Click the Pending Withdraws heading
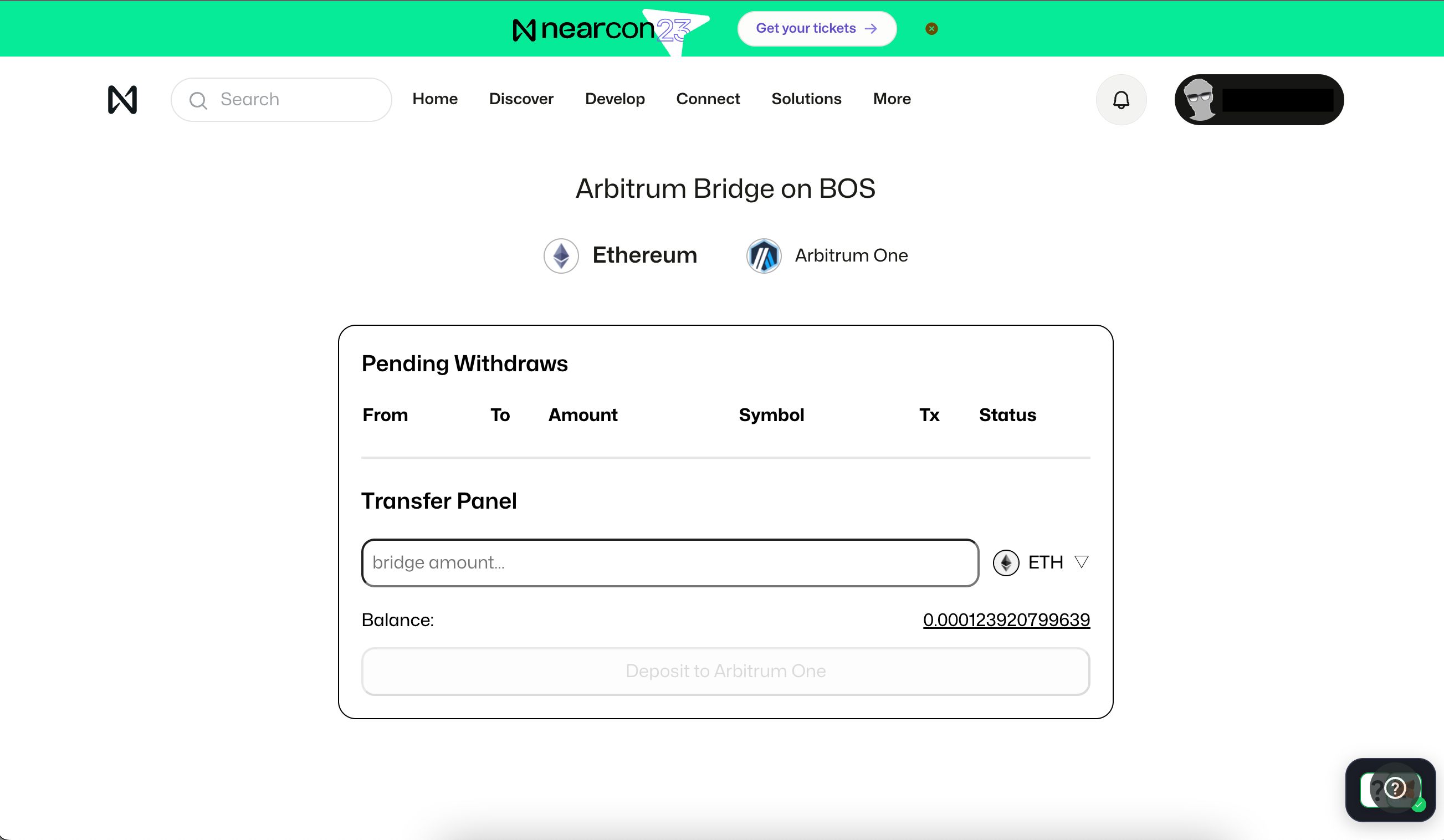Viewport: 1444px width, 840px height. coord(465,364)
